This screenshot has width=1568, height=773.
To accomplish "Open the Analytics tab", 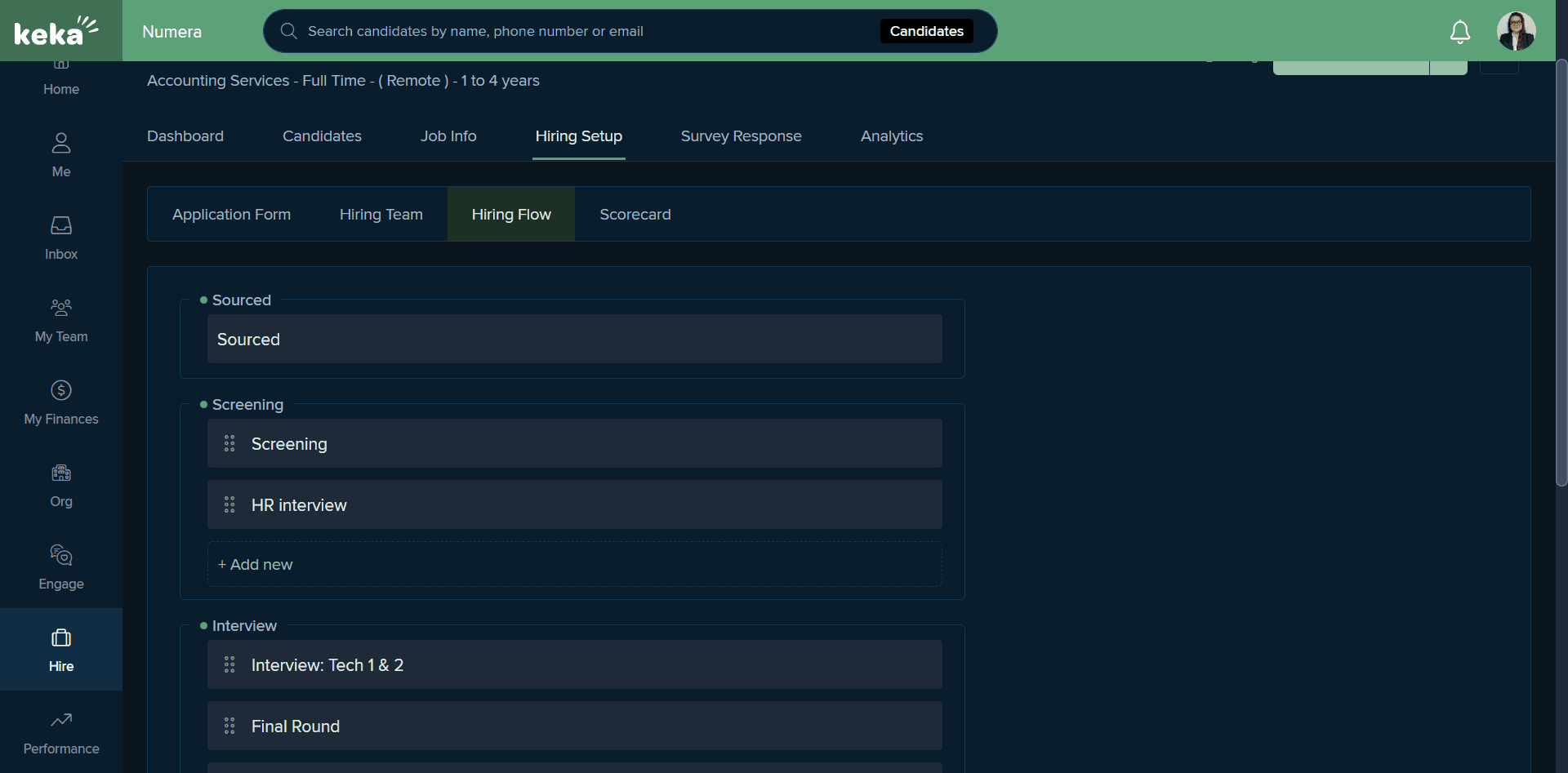I will click(892, 136).
